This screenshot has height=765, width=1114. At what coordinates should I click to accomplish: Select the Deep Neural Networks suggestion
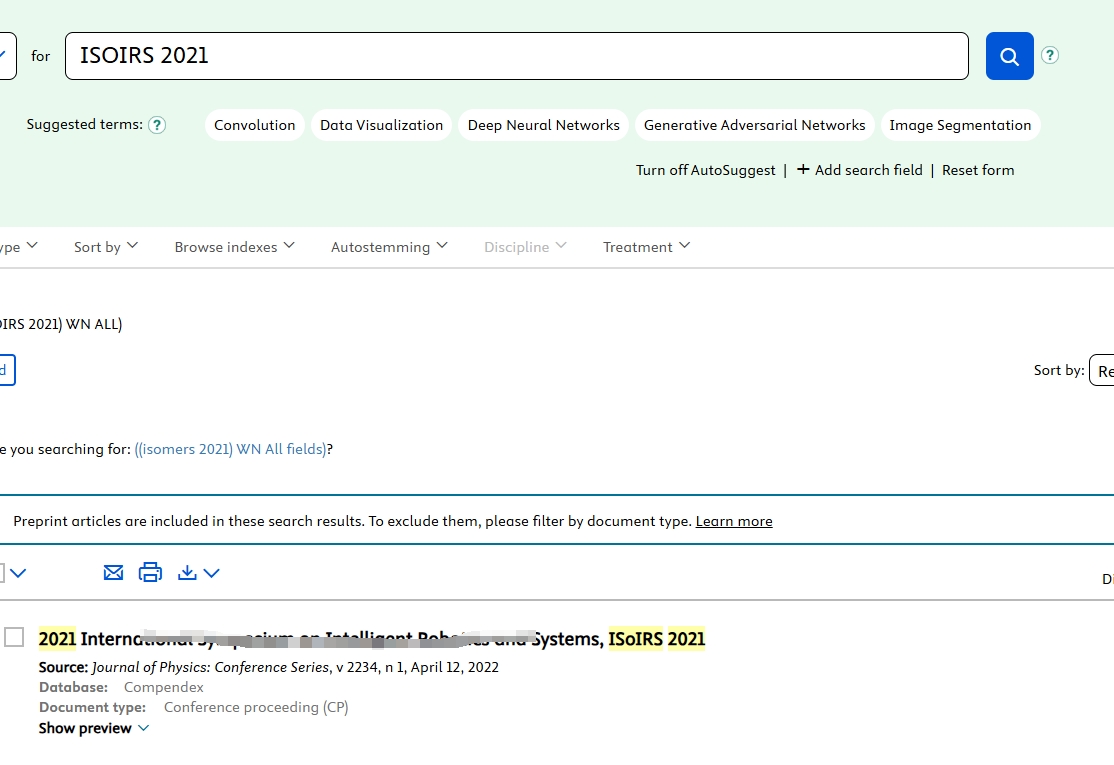543,125
